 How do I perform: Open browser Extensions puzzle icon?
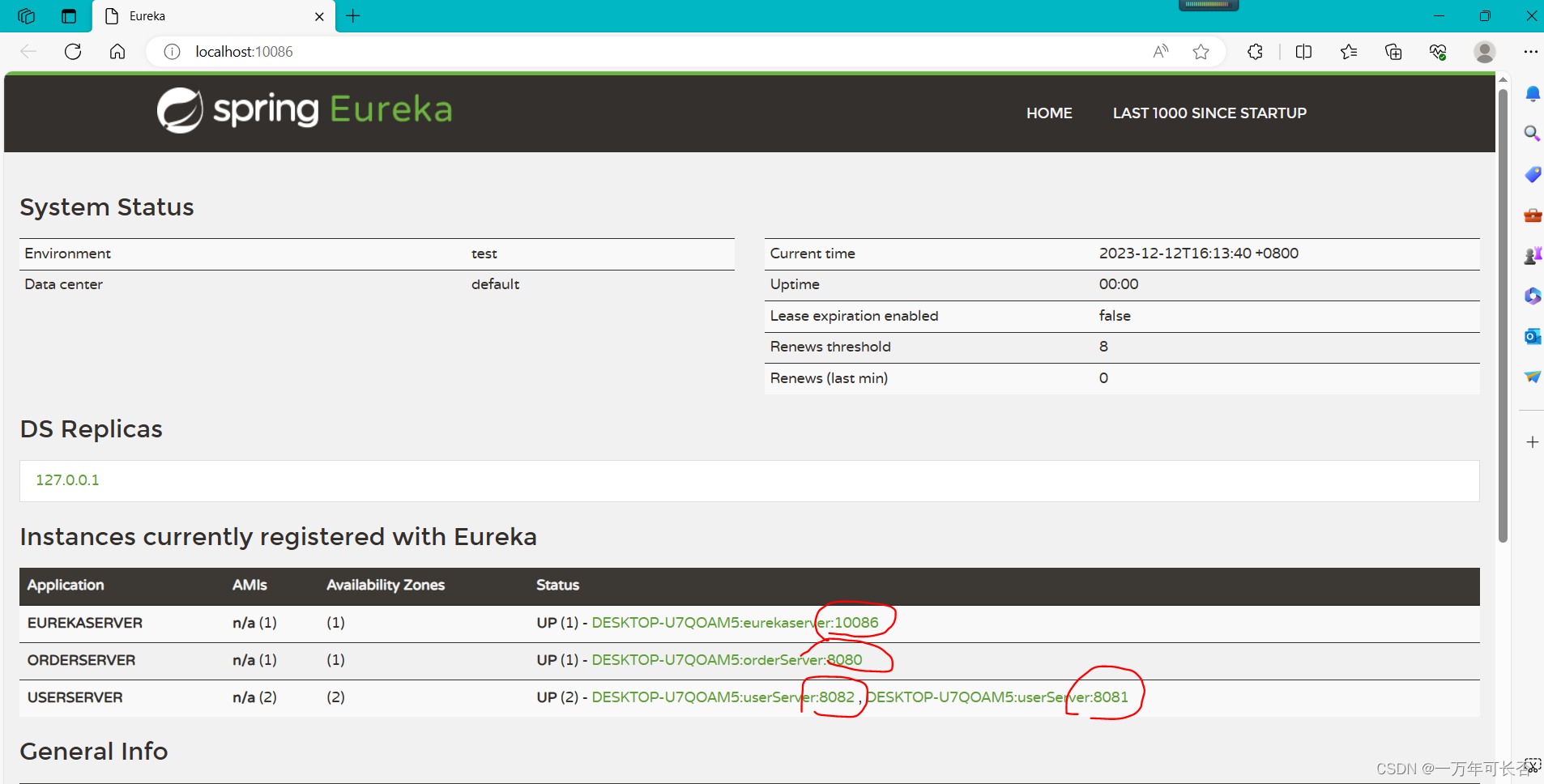click(1255, 52)
